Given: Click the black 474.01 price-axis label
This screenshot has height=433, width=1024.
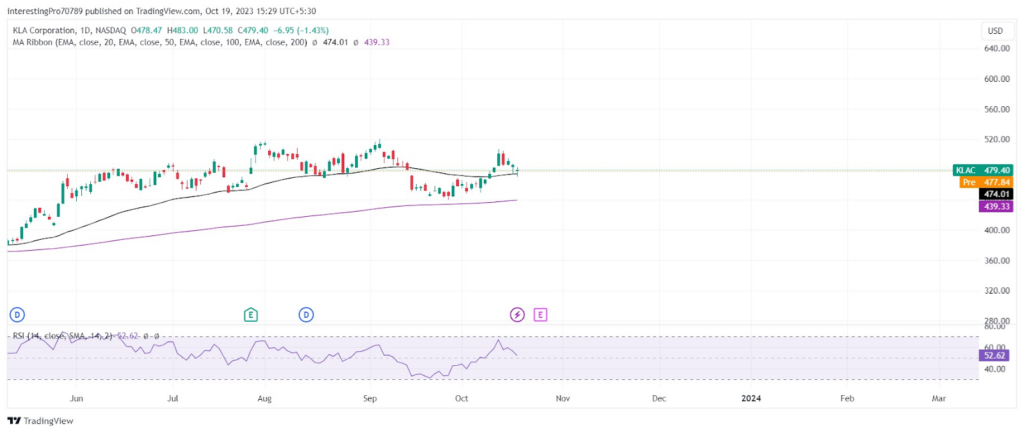Looking at the screenshot, I should pyautogui.click(x=996, y=194).
